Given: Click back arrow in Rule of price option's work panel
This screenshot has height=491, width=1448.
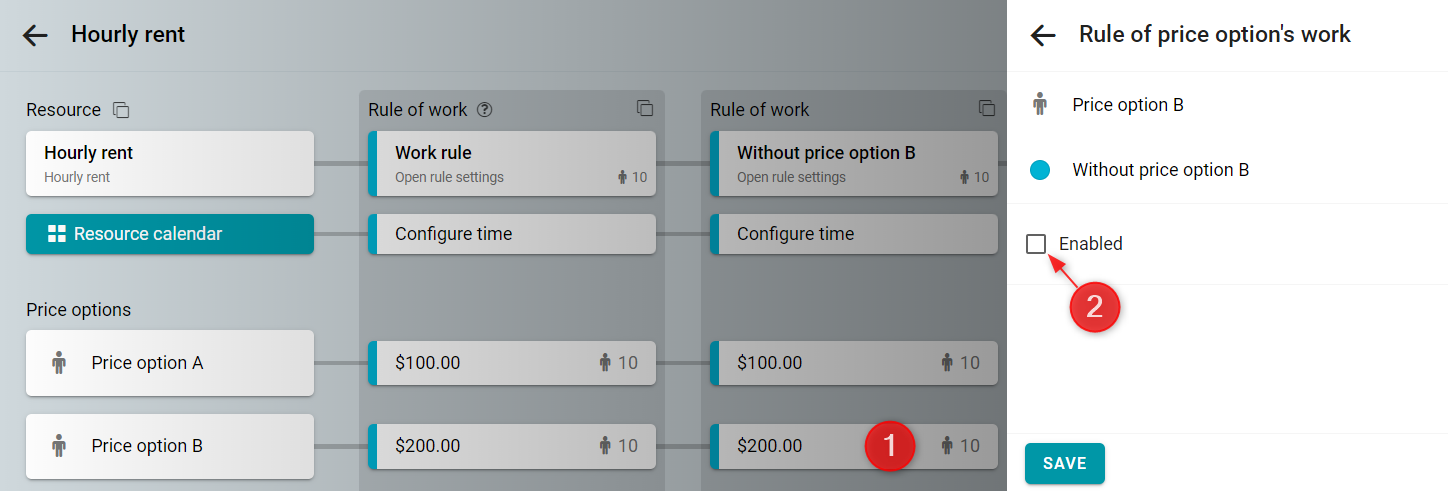Looking at the screenshot, I should point(1043,35).
